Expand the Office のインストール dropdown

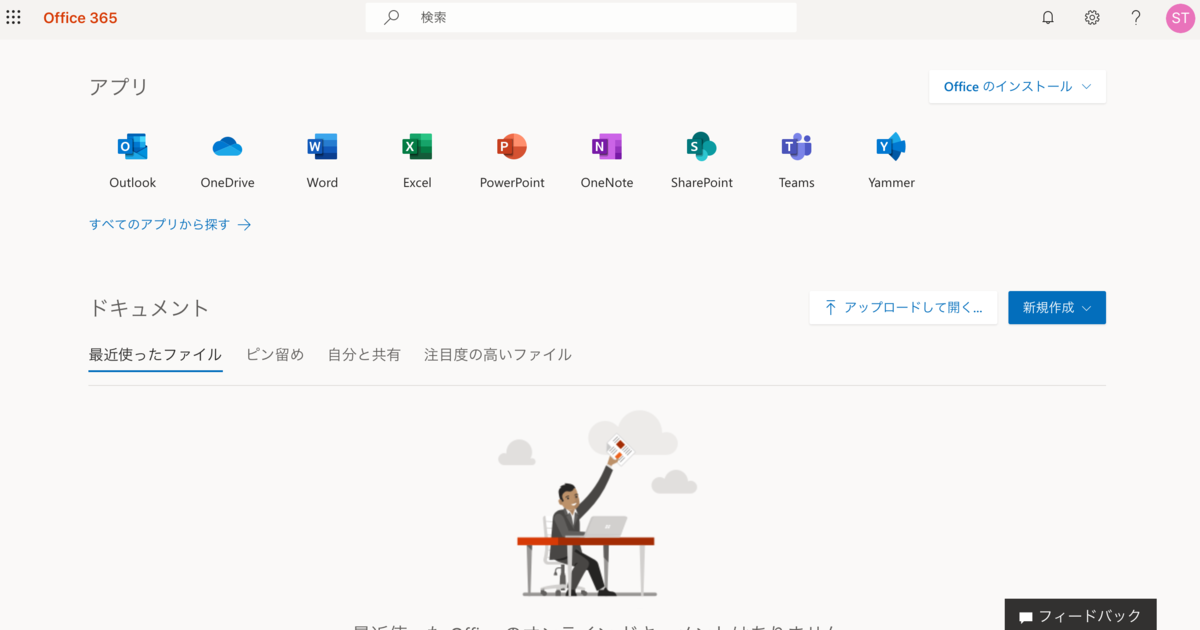pos(1017,86)
